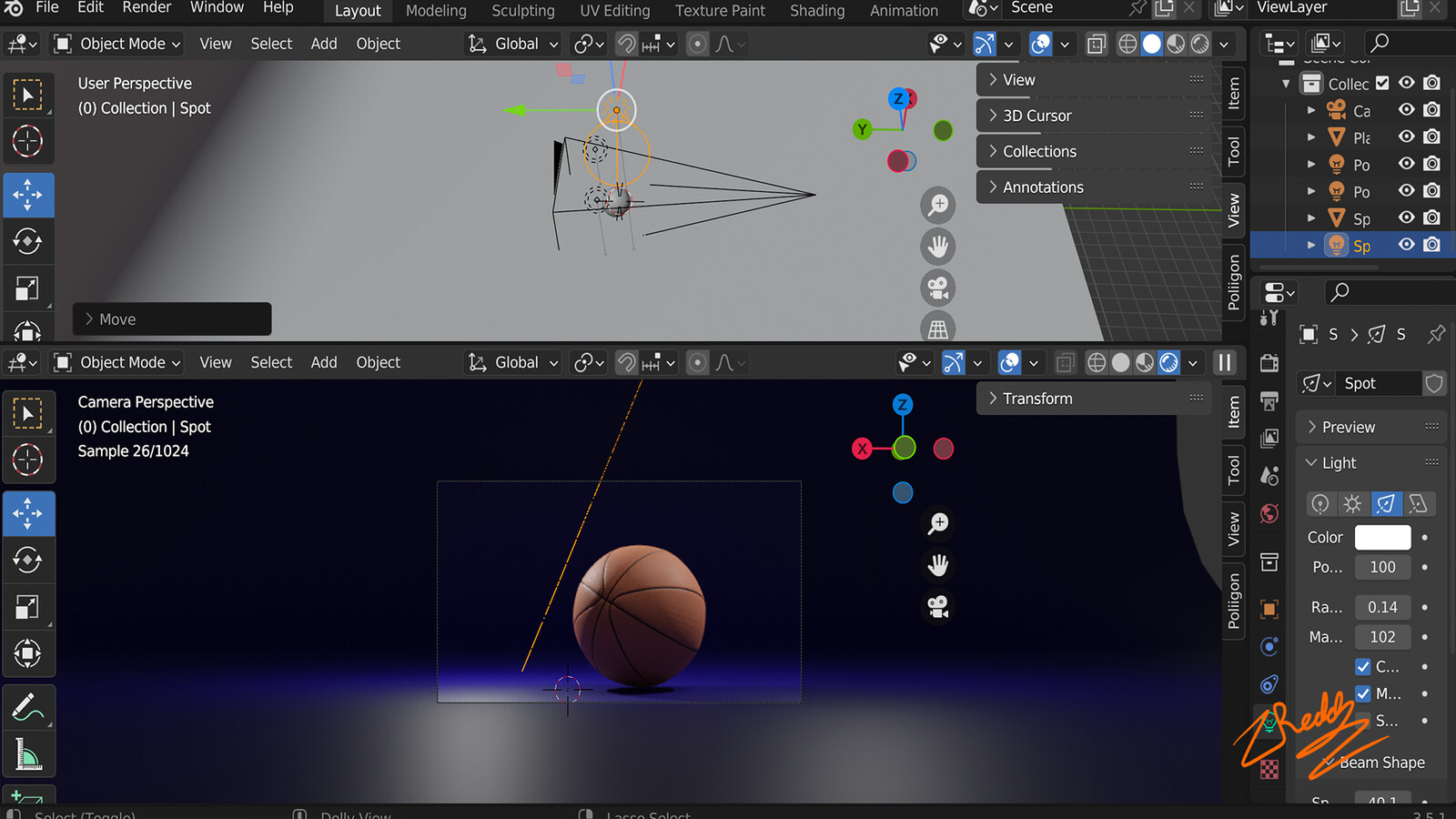Expand the Ca camera row in outliner

1311,110
